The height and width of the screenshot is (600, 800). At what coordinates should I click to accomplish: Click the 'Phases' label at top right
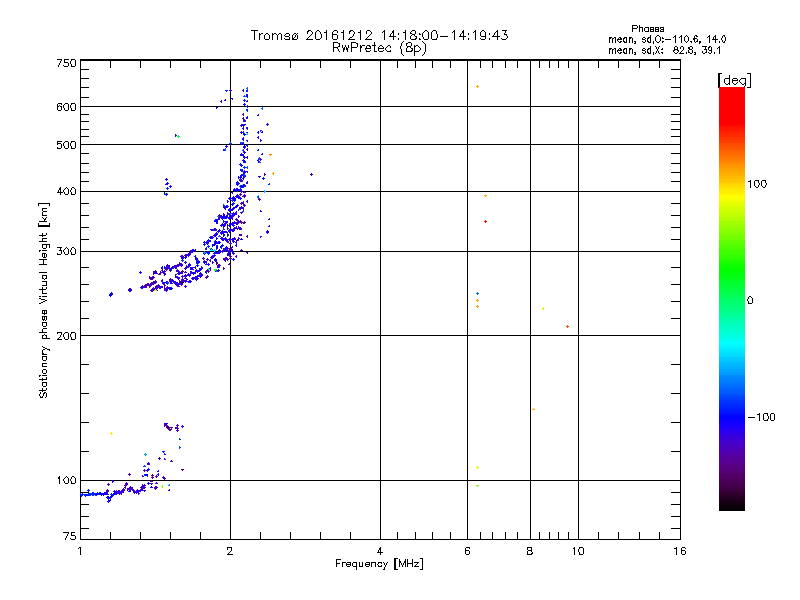click(x=647, y=29)
